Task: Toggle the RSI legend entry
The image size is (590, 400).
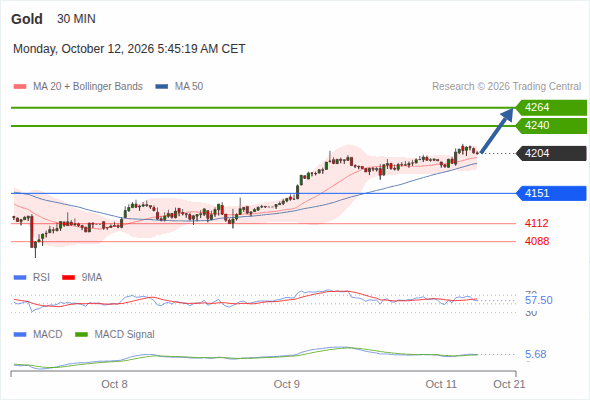Action: click(32, 278)
